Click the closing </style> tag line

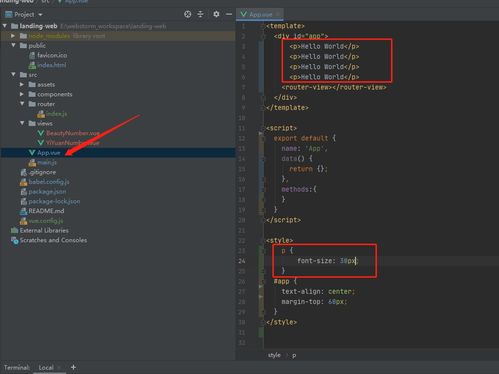tap(282, 322)
